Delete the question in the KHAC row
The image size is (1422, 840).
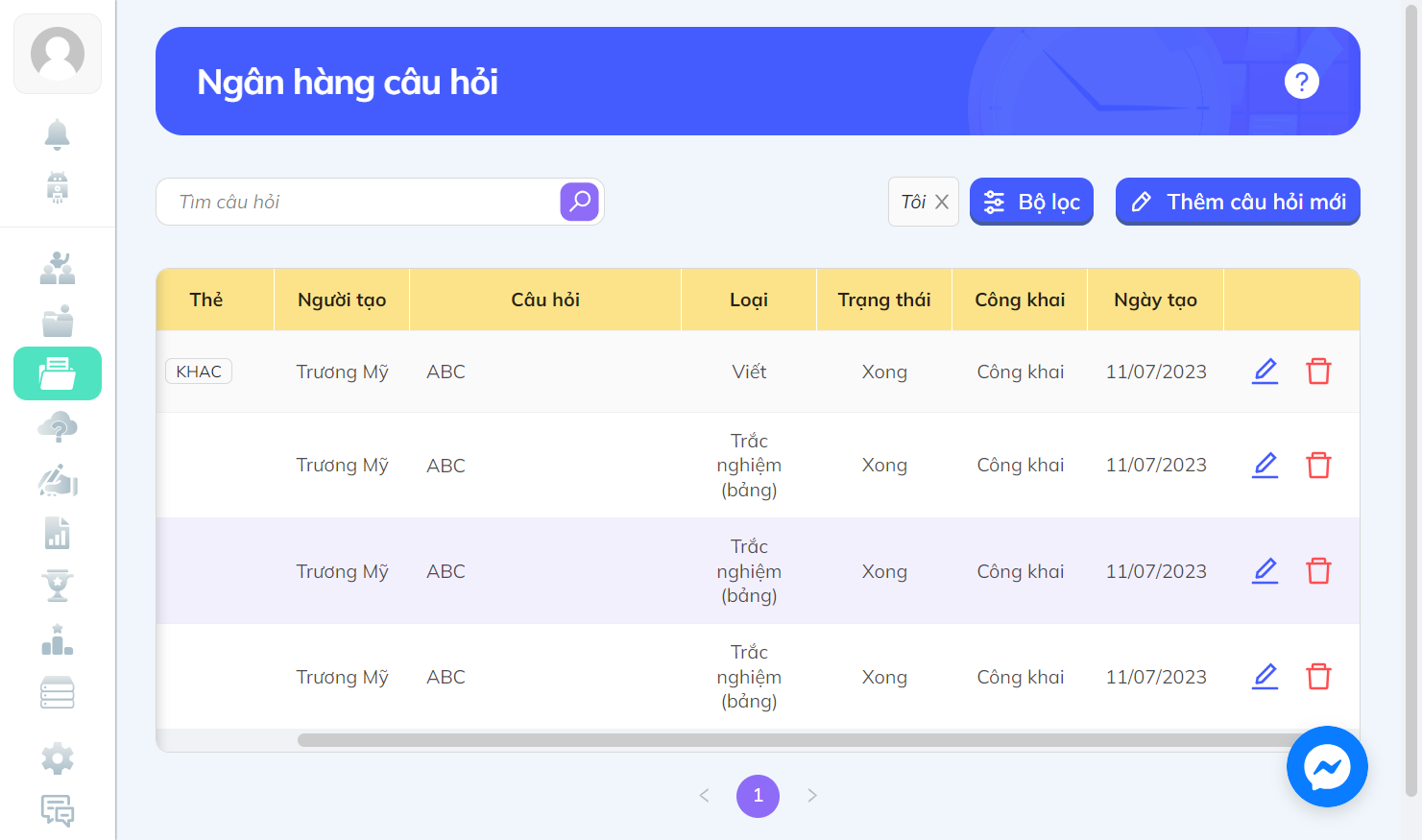click(x=1319, y=372)
